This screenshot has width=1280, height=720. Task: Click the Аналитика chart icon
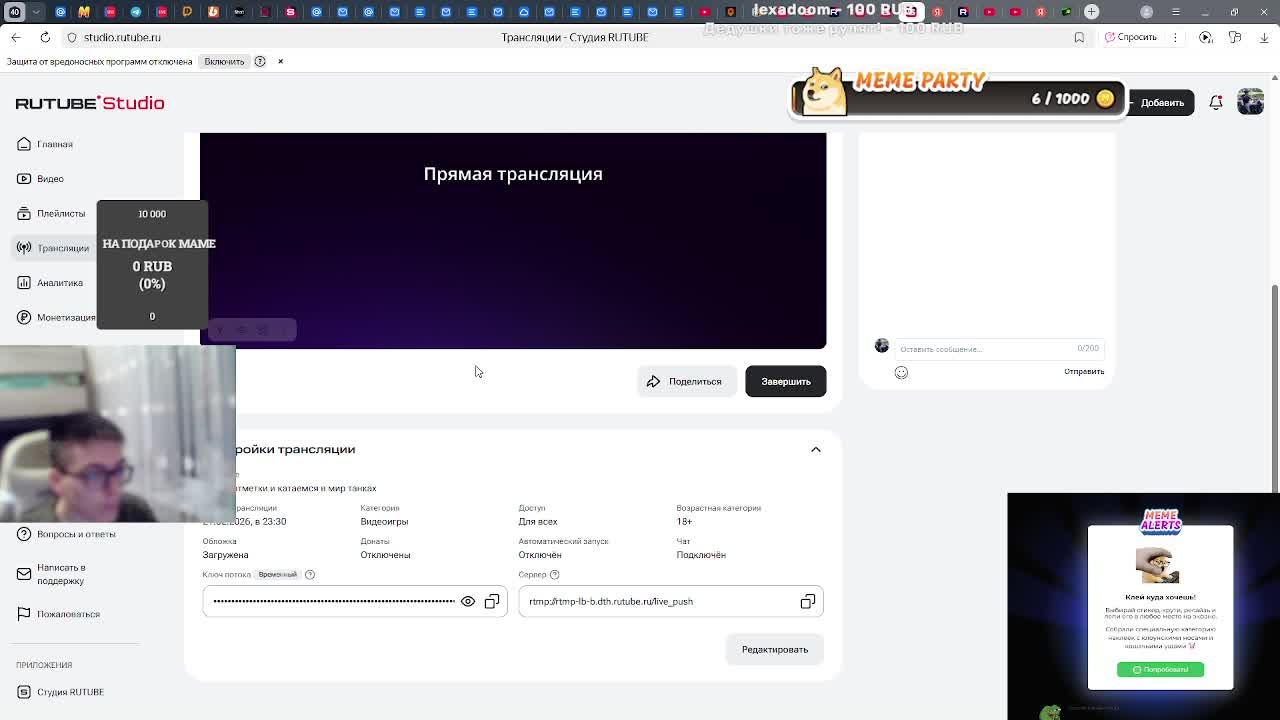(24, 283)
